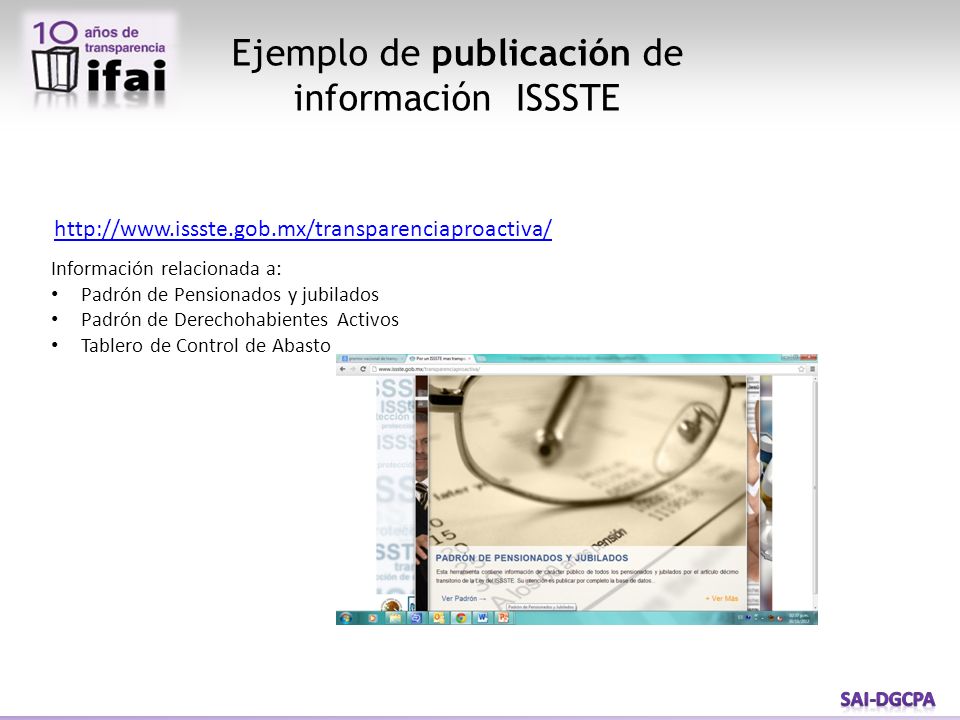Click 'PADRÓN DE PENSIONADOS Y JUBILADOS' heading
The width and height of the screenshot is (960, 720).
(531, 558)
